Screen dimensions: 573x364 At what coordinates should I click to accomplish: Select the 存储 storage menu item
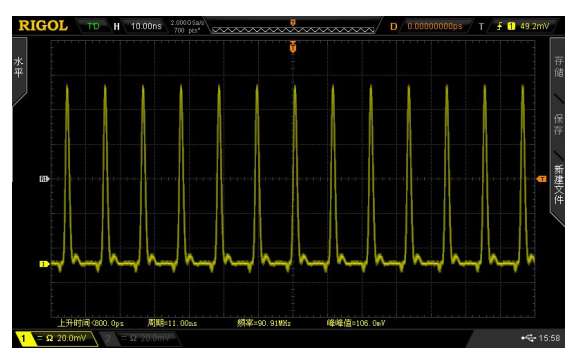pos(558,67)
